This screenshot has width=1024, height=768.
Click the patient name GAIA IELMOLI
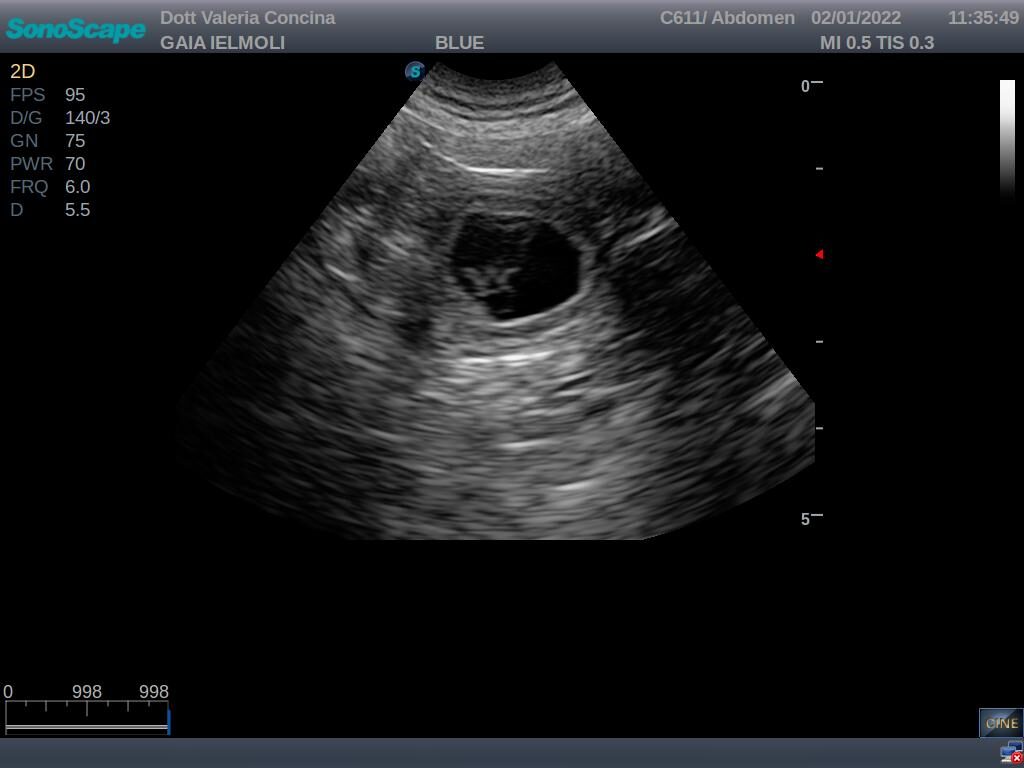click(222, 43)
